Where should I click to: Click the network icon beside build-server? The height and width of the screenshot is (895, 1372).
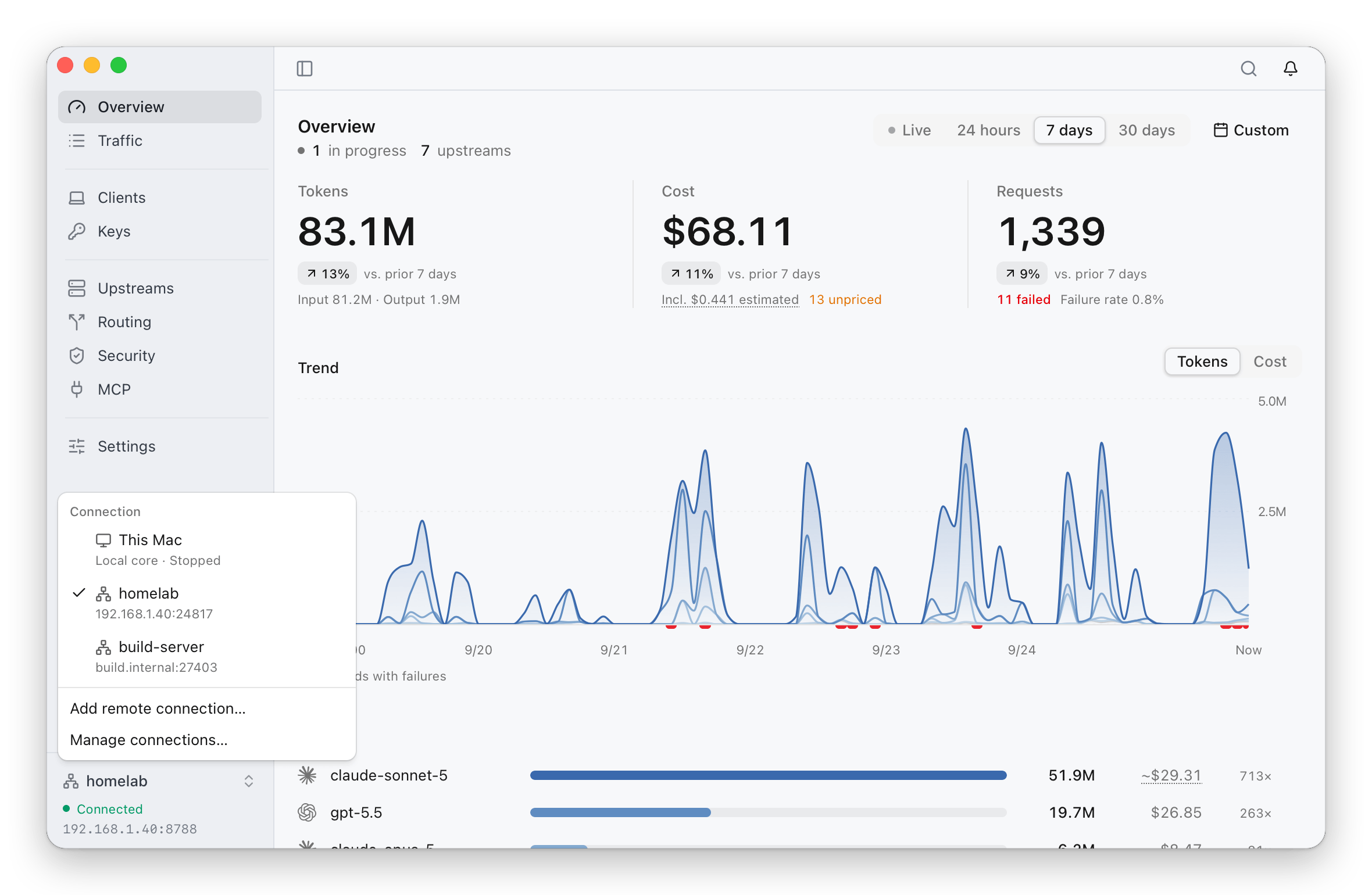[x=103, y=647]
